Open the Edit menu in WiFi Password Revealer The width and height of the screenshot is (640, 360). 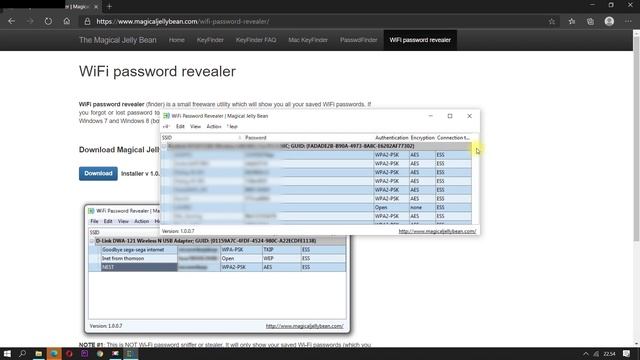[180, 127]
